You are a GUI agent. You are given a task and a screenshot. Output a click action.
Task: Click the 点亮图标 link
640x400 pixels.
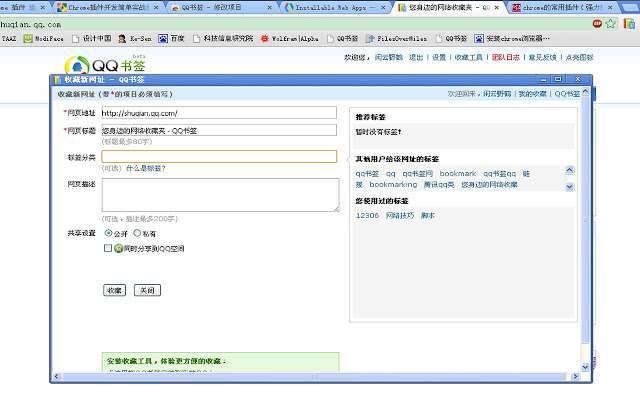[579, 58]
